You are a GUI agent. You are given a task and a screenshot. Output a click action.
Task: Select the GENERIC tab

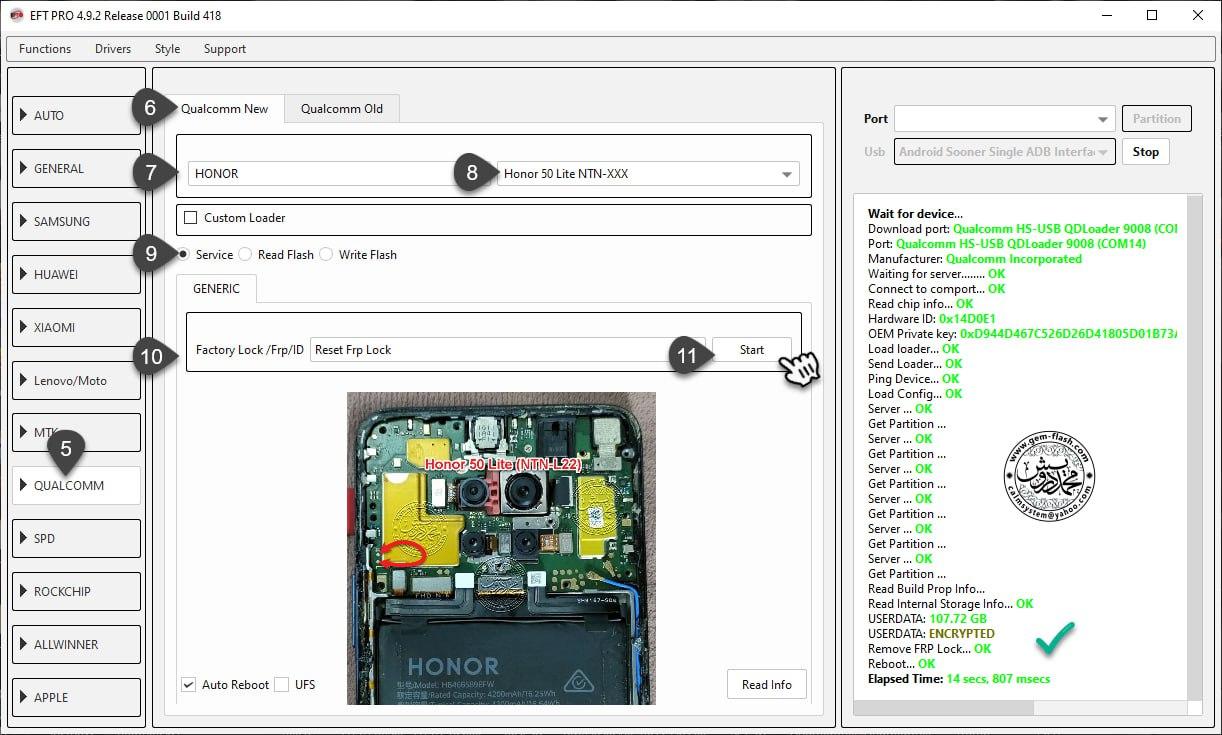216,289
